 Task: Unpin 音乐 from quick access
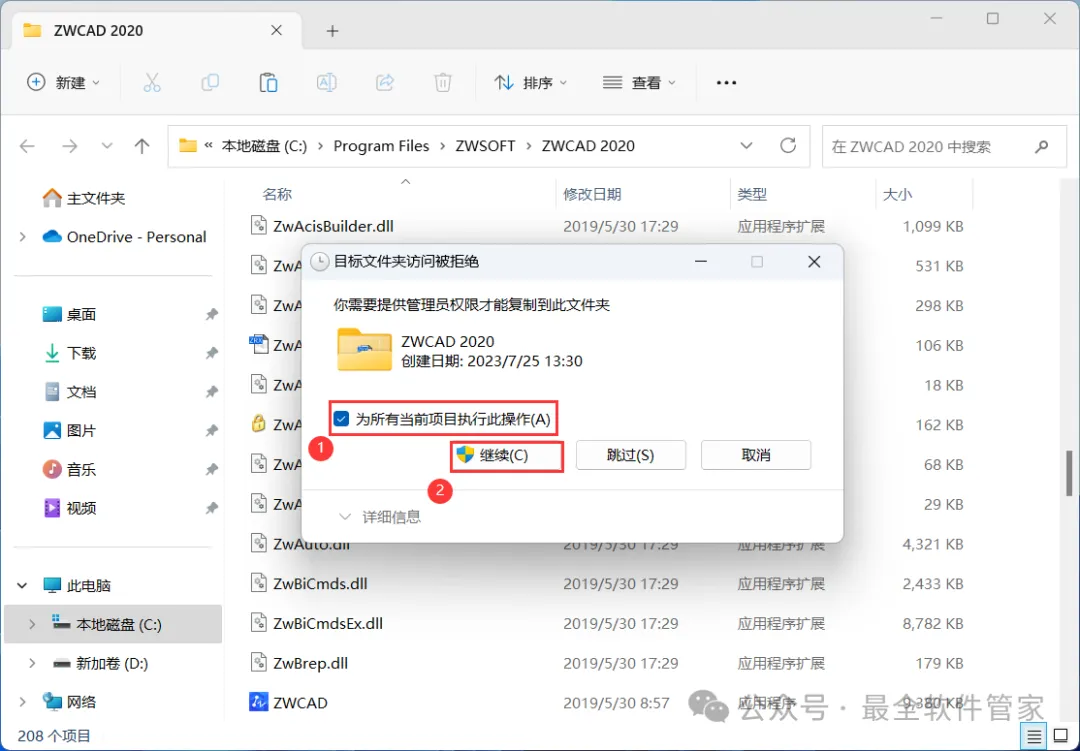(211, 469)
